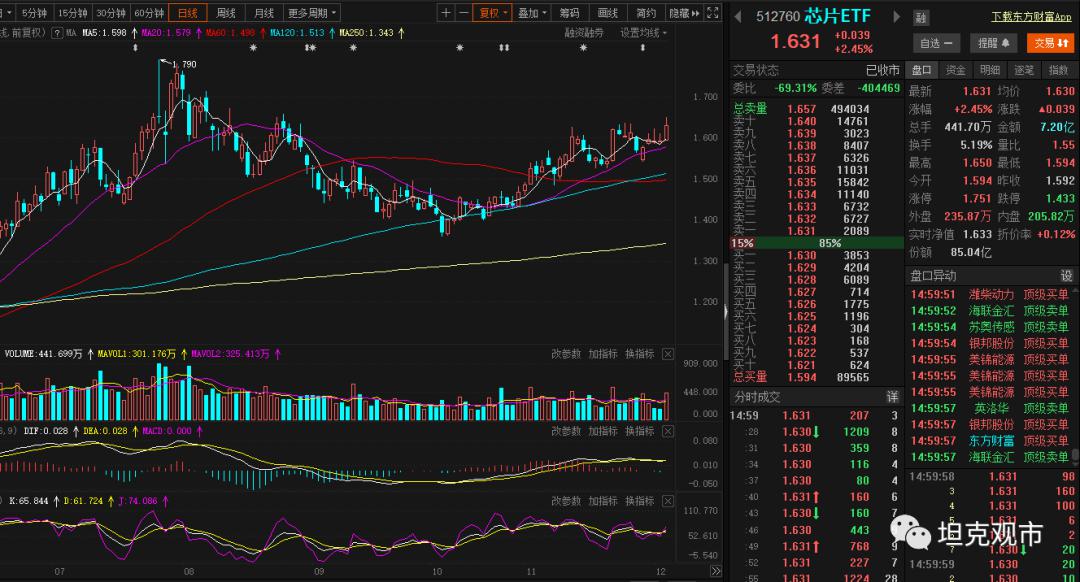The width and height of the screenshot is (1080, 582).
Task: Click MA5:1.598 indicator label
Action: [104, 32]
